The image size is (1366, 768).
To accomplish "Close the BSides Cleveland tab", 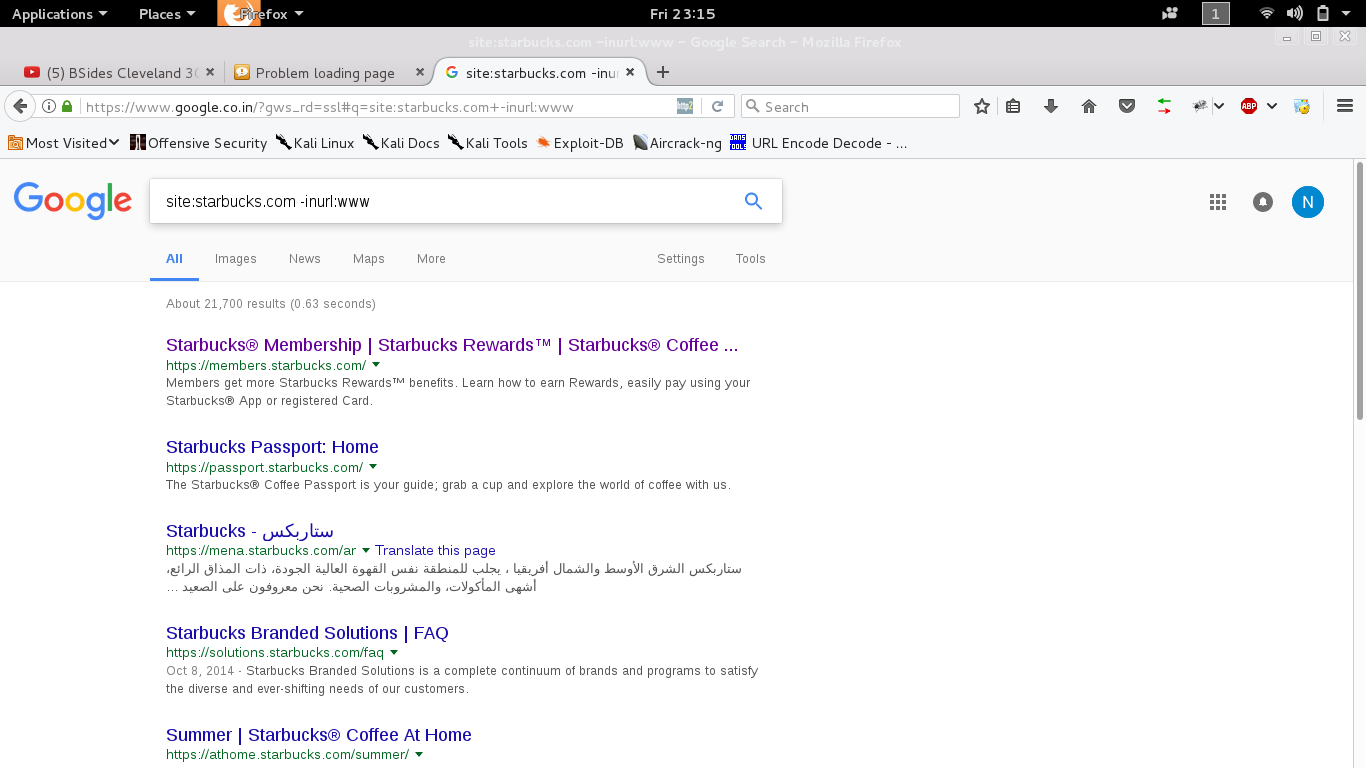I will coord(210,72).
